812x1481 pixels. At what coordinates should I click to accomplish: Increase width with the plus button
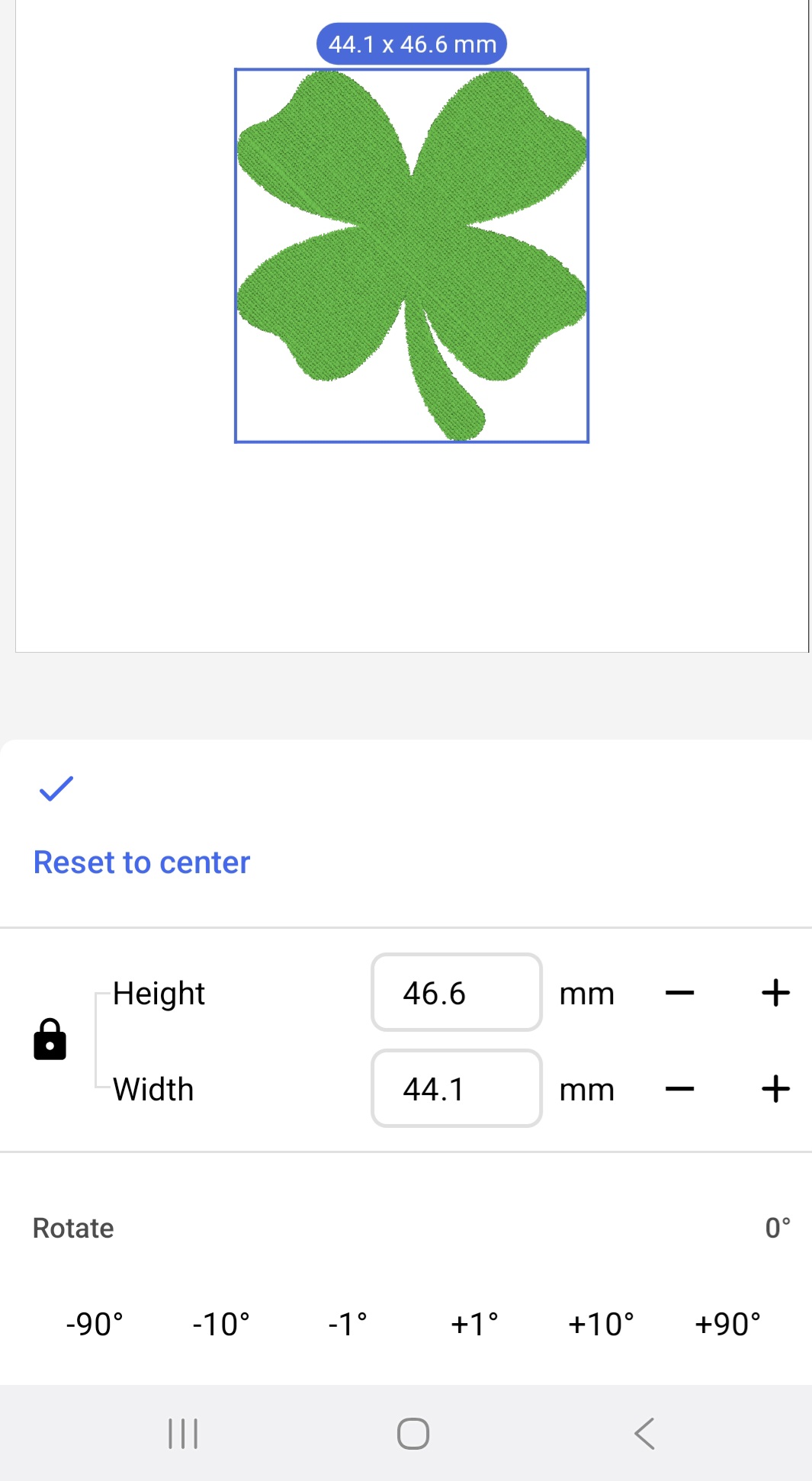775,1089
